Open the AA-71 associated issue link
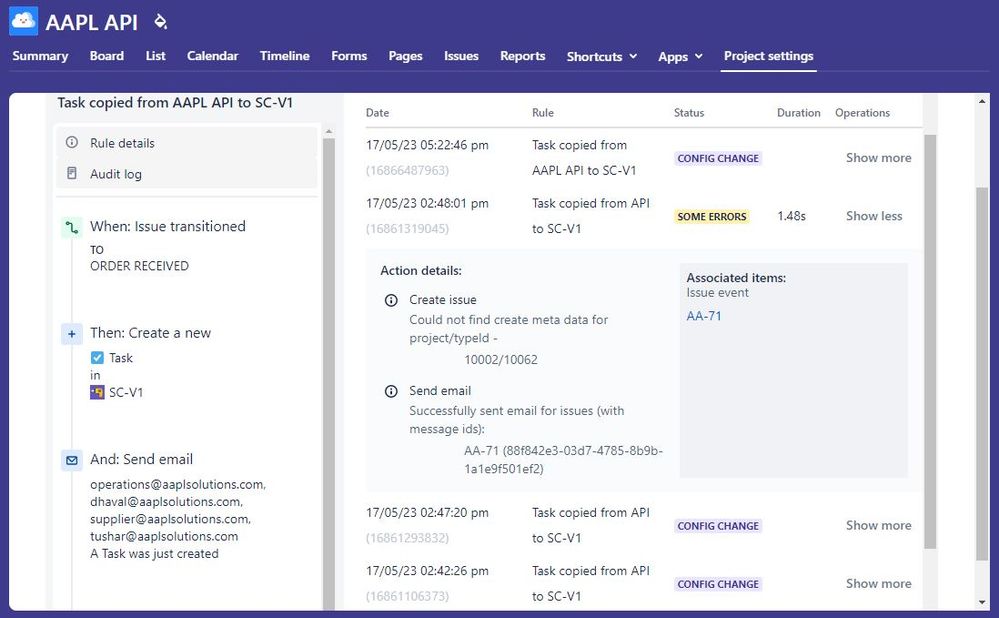Viewport: 999px width, 618px height. click(704, 316)
